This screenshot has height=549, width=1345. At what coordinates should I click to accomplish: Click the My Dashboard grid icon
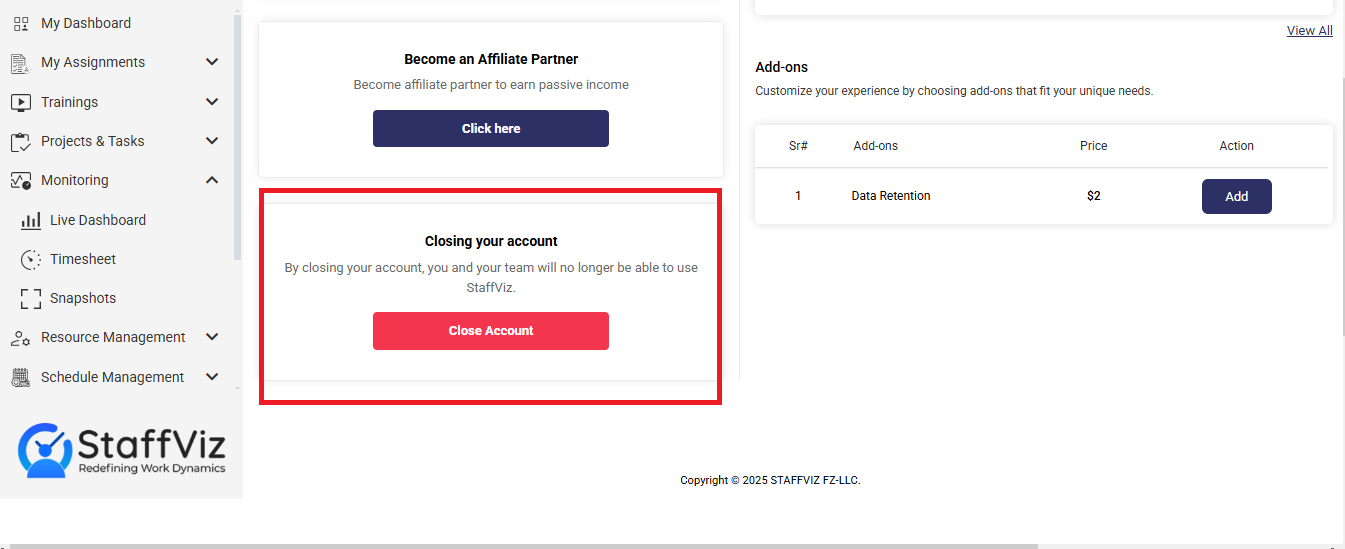point(21,23)
